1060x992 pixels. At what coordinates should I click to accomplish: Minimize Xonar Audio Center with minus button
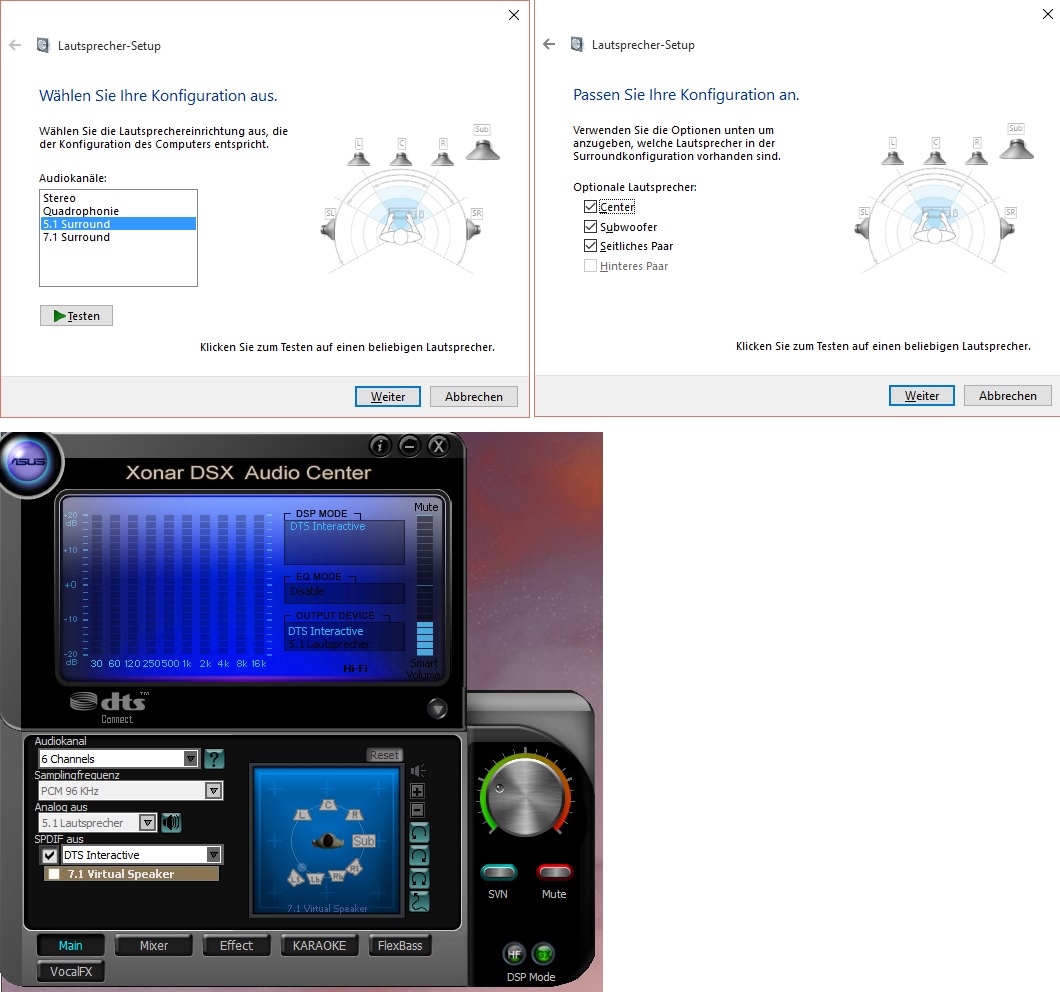click(x=410, y=446)
